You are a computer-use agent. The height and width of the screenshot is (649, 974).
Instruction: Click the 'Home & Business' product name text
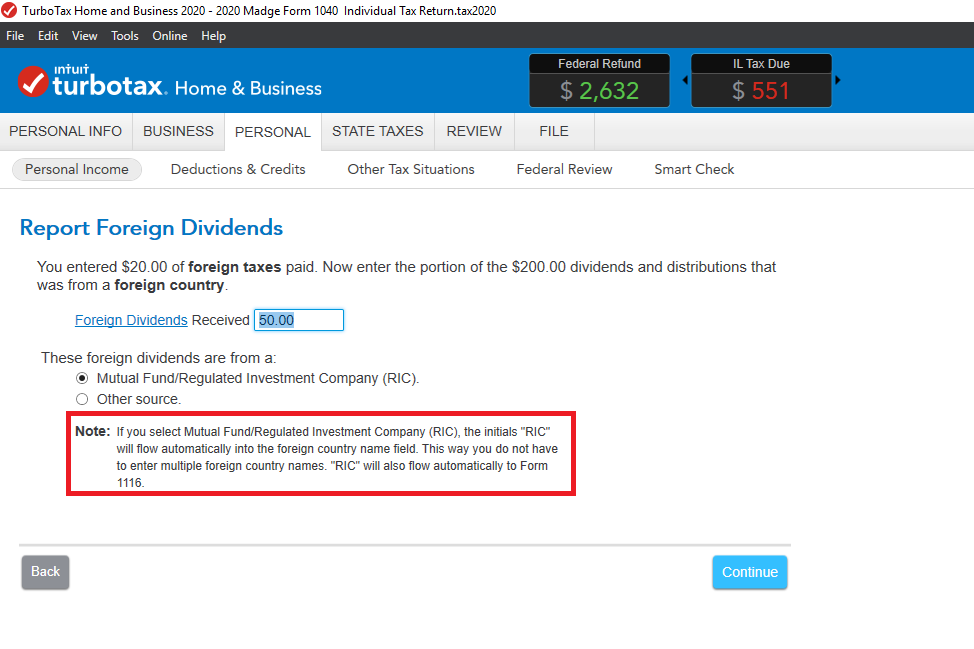(248, 88)
